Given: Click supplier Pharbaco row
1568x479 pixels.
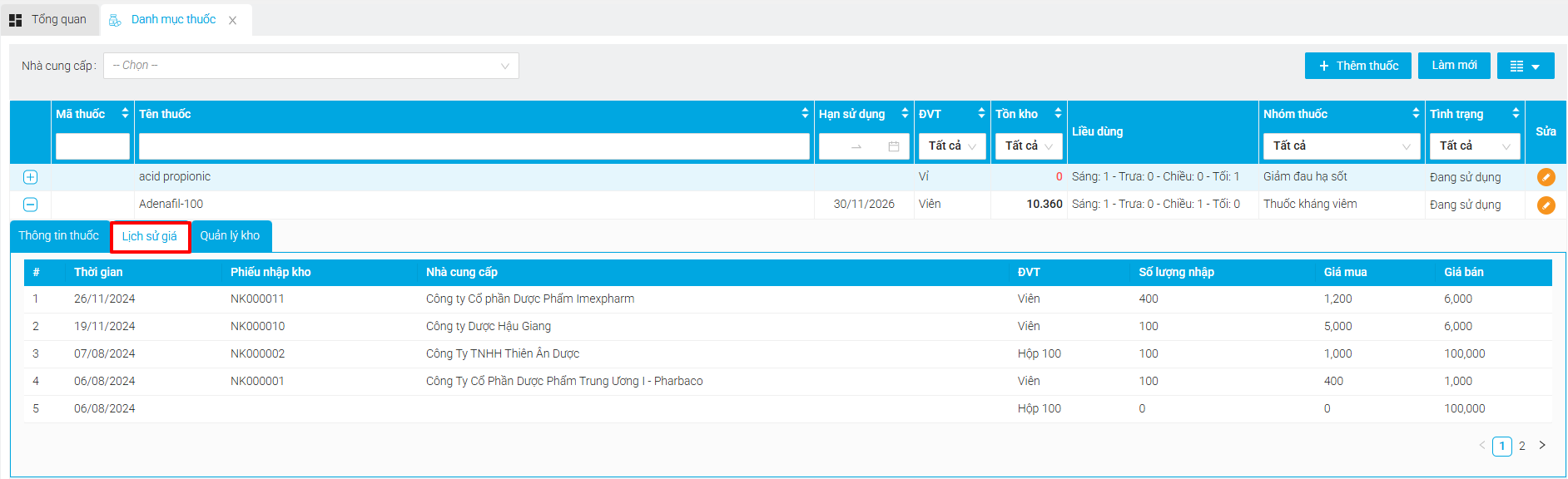Looking at the screenshot, I should (x=564, y=381).
